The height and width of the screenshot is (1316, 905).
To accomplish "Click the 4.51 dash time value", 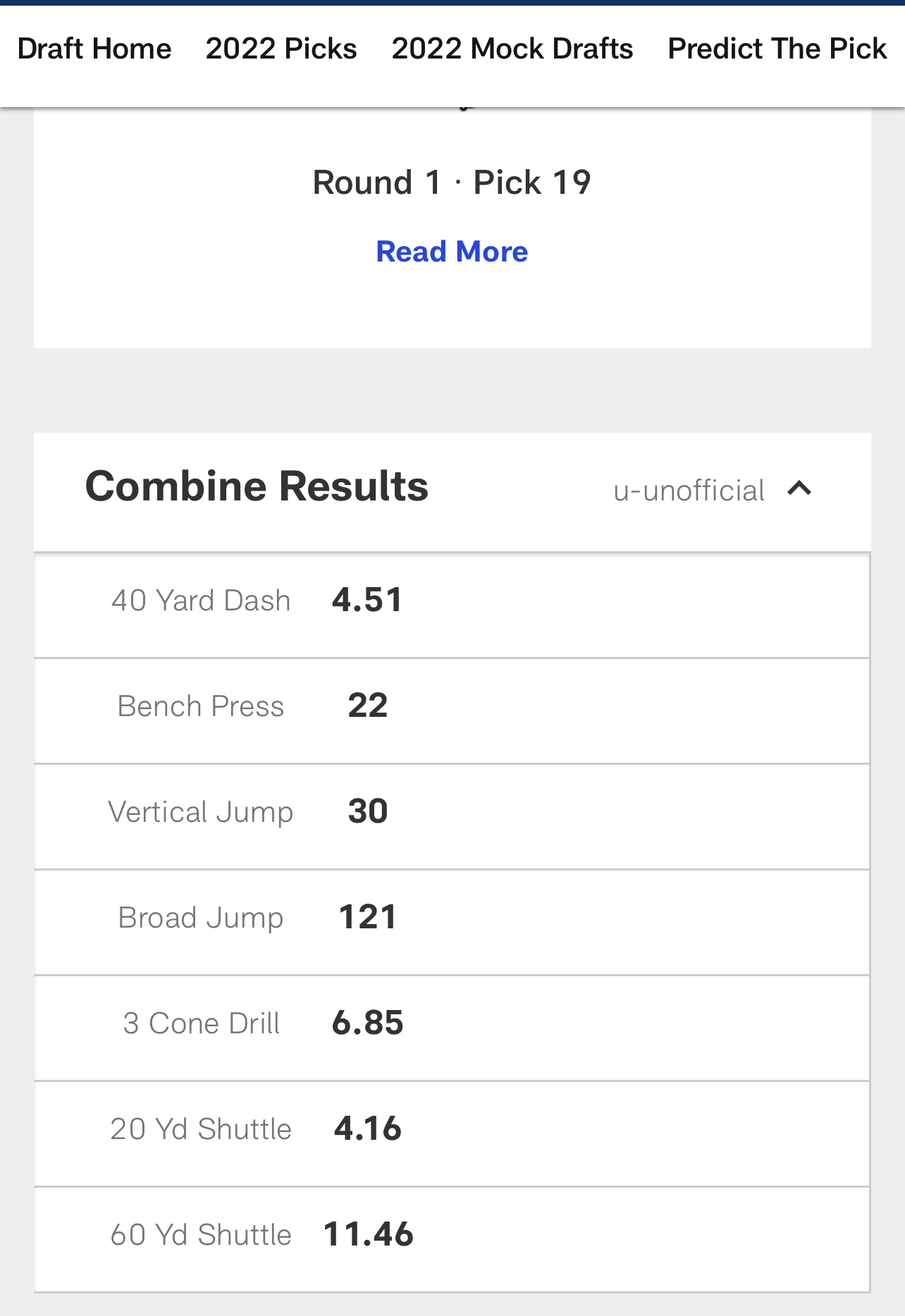I will 367,601.
